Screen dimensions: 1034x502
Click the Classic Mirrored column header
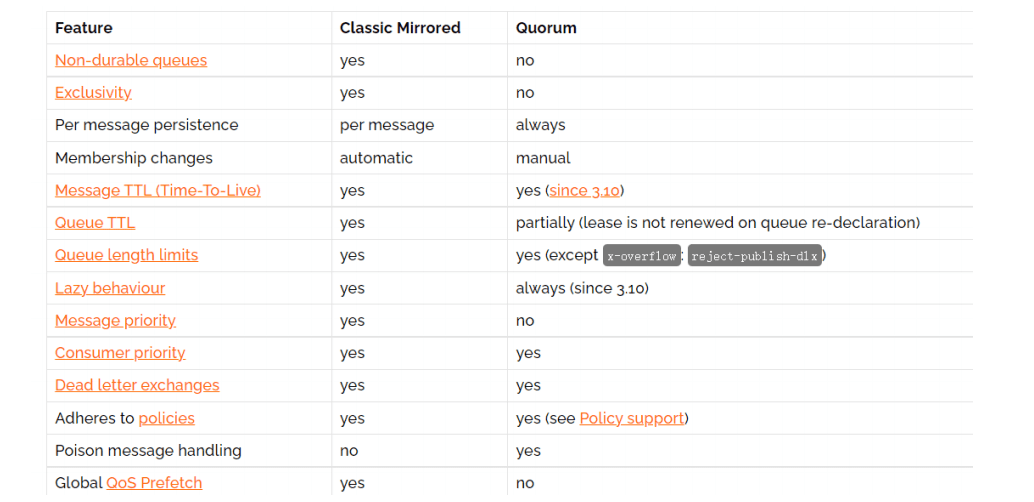coord(400,28)
